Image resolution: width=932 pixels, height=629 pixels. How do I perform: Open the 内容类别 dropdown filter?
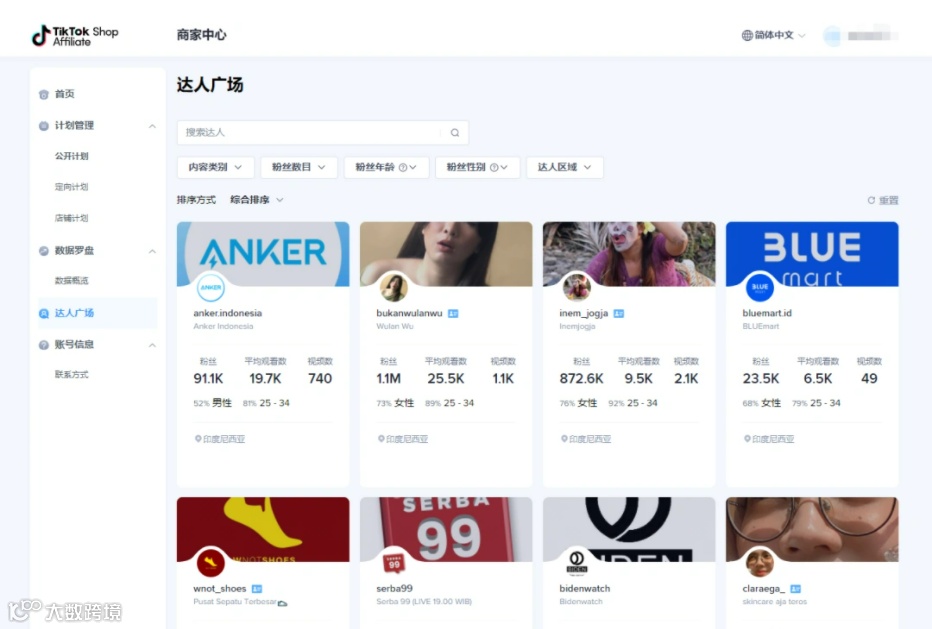coord(216,168)
